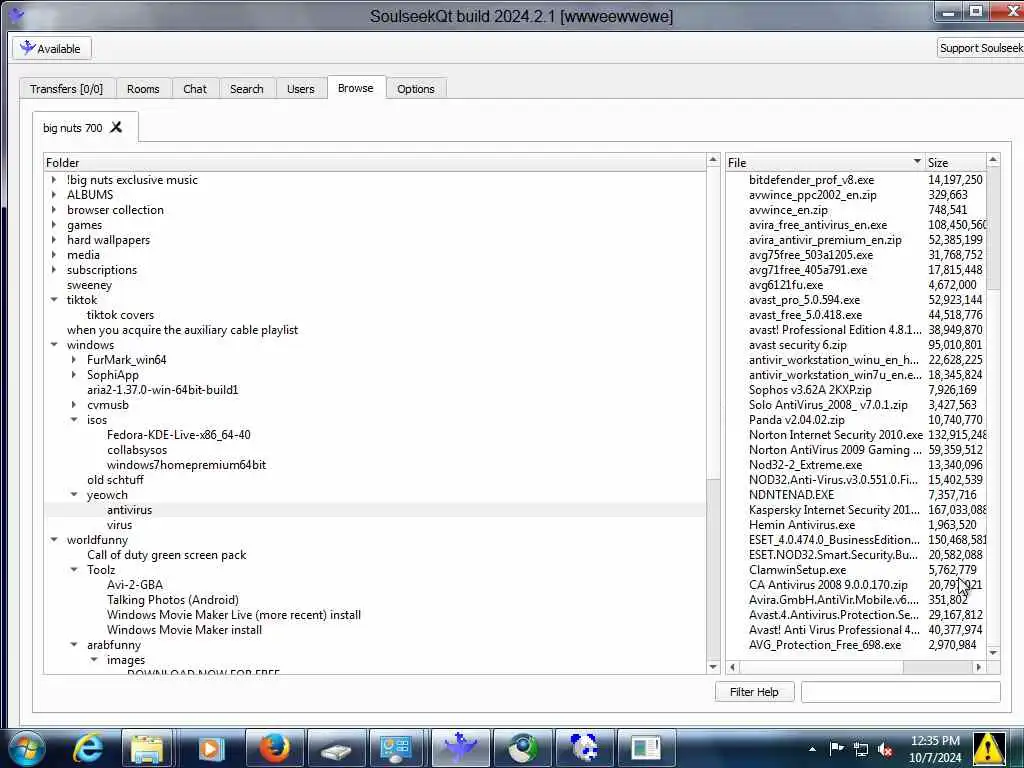Screen dimensions: 1024x768
Task: Switch to the Transfers [0/0] tab
Action: [x=67, y=89]
